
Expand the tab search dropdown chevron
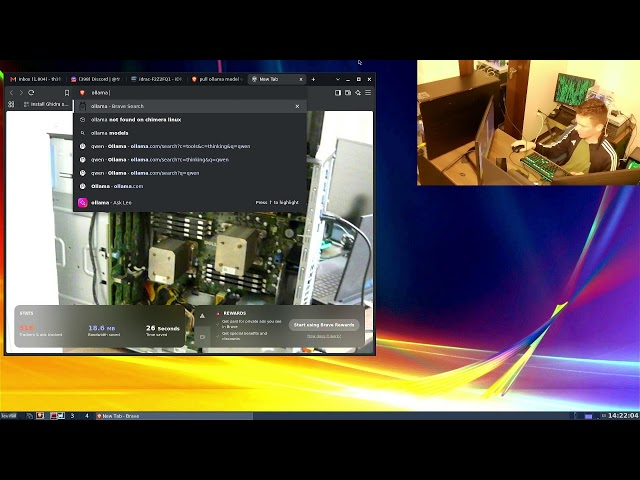click(x=338, y=79)
